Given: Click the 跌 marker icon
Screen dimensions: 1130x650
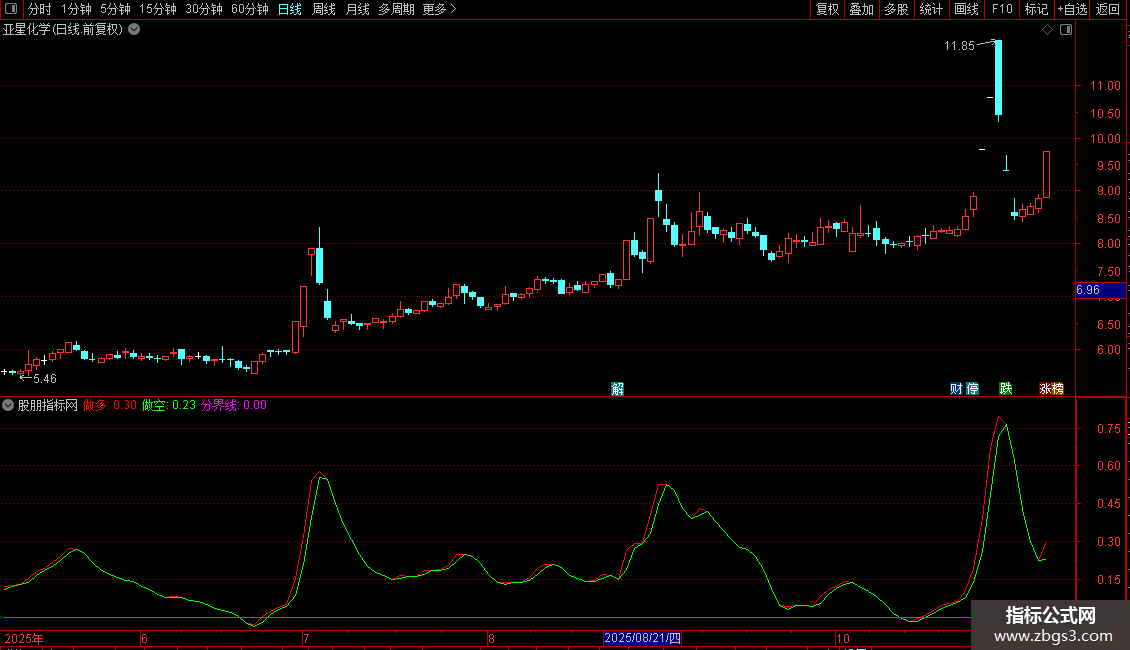Looking at the screenshot, I should pyautogui.click(x=1006, y=389).
